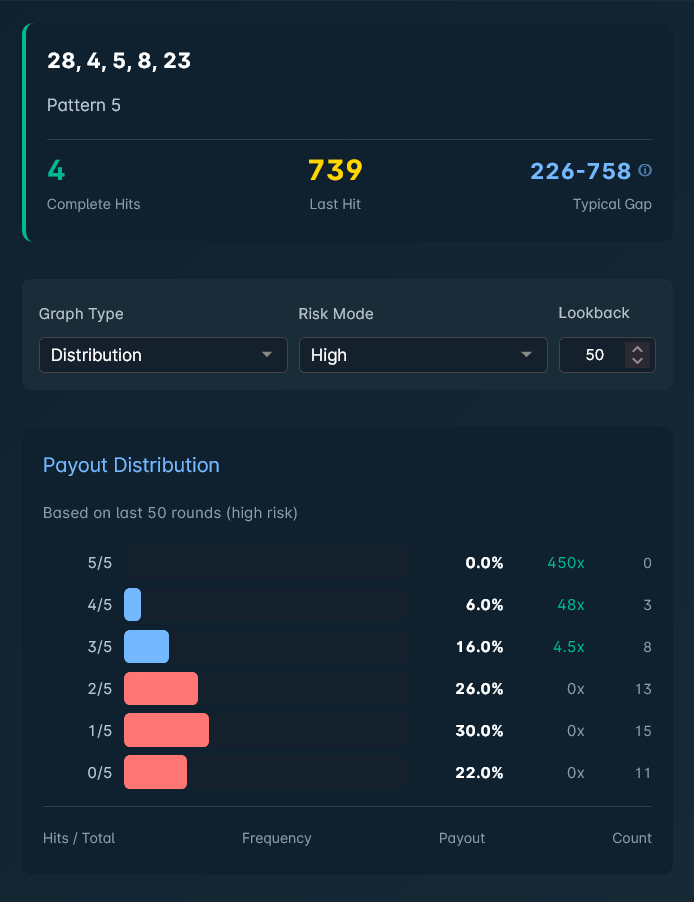
Task: Click the 226-758 Typical Gap range
Action: point(580,171)
